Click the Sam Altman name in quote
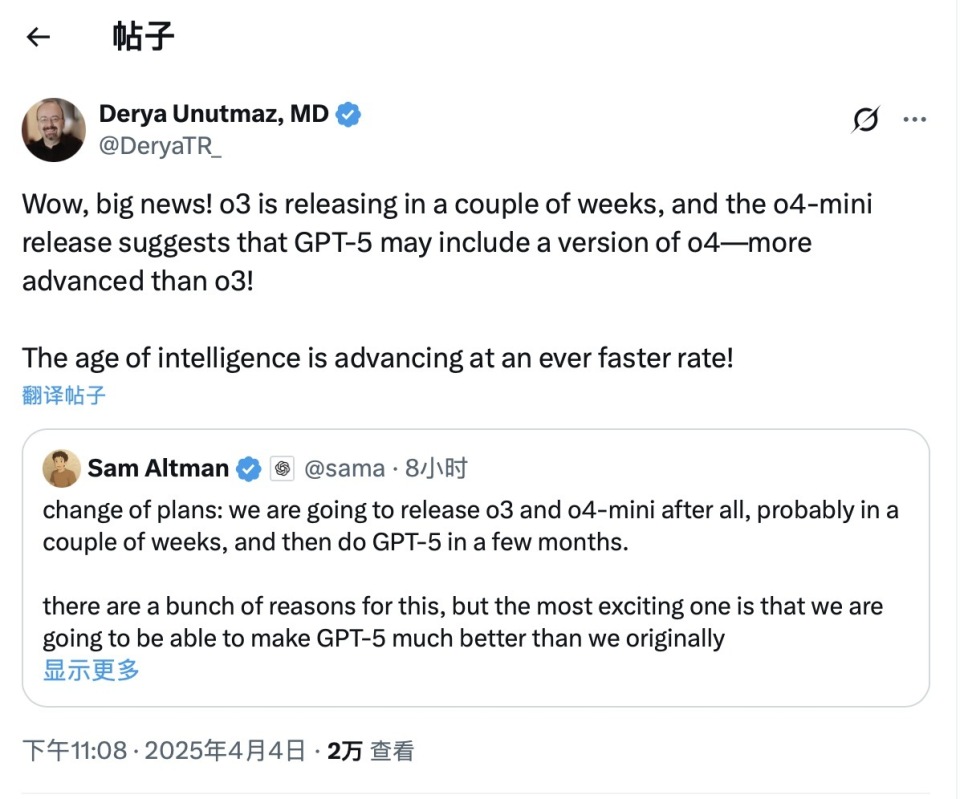Image resolution: width=960 pixels, height=799 pixels. (x=158, y=468)
